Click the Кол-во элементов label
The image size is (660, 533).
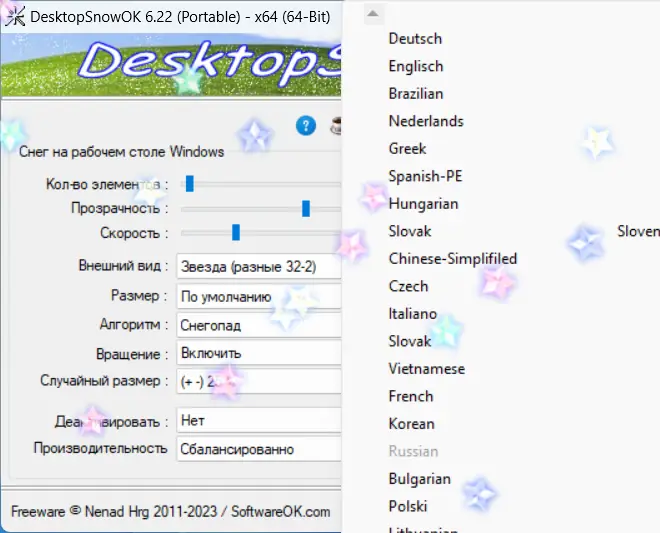(107, 184)
